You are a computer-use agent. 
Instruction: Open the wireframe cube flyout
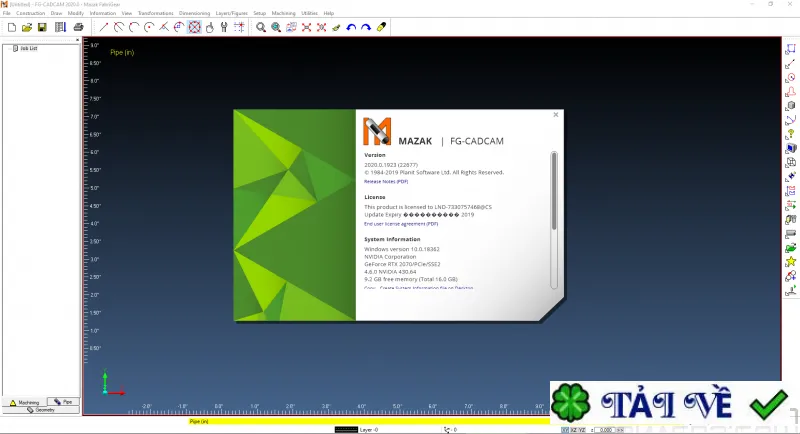[x=790, y=163]
